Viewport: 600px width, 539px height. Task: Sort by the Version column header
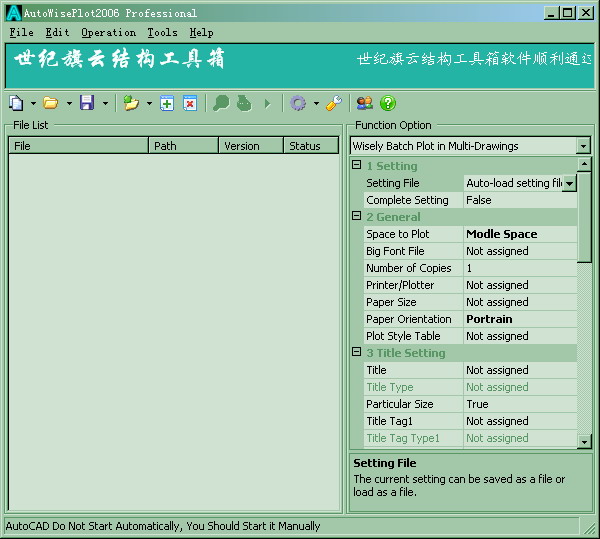tap(251, 146)
